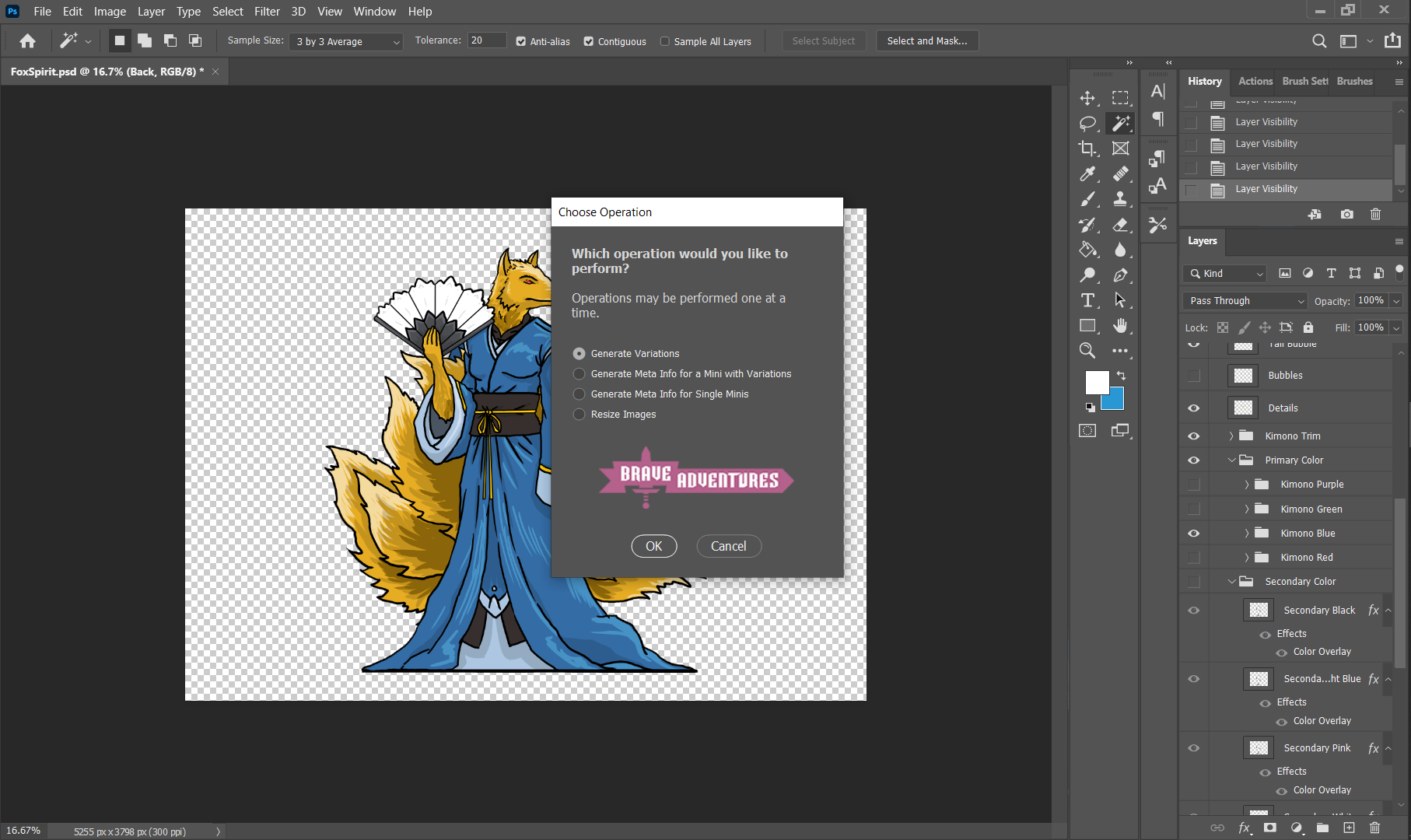Select the Resize Images radio option
The width and height of the screenshot is (1411, 840).
coord(579,415)
